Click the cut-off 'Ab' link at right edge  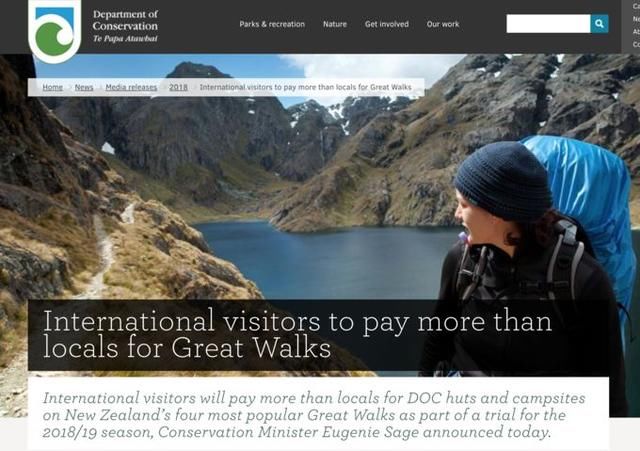pos(636,32)
